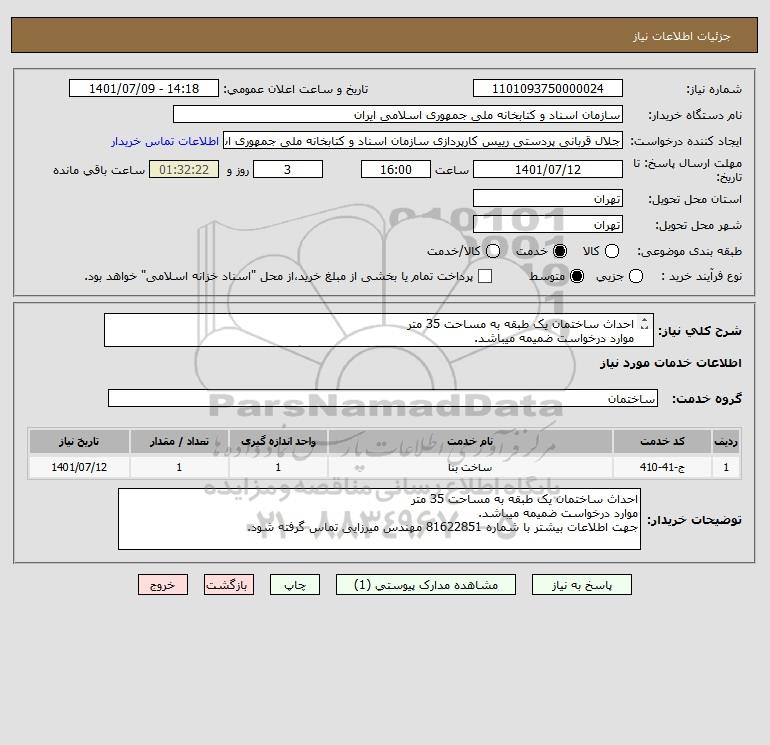Click the پاسخ به نیاز button

(x=581, y=585)
